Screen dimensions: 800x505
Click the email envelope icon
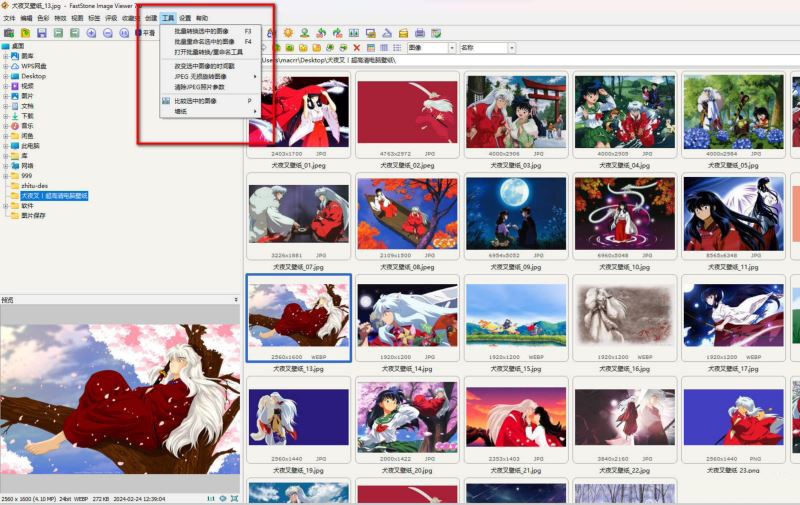[x=404, y=33]
